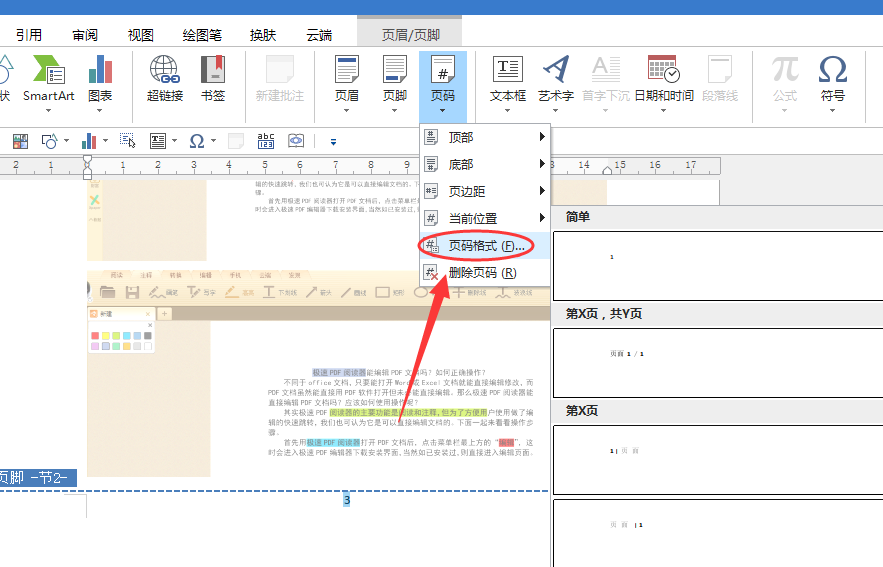
Task: Open the 底部 submenu
Action: coord(485,164)
